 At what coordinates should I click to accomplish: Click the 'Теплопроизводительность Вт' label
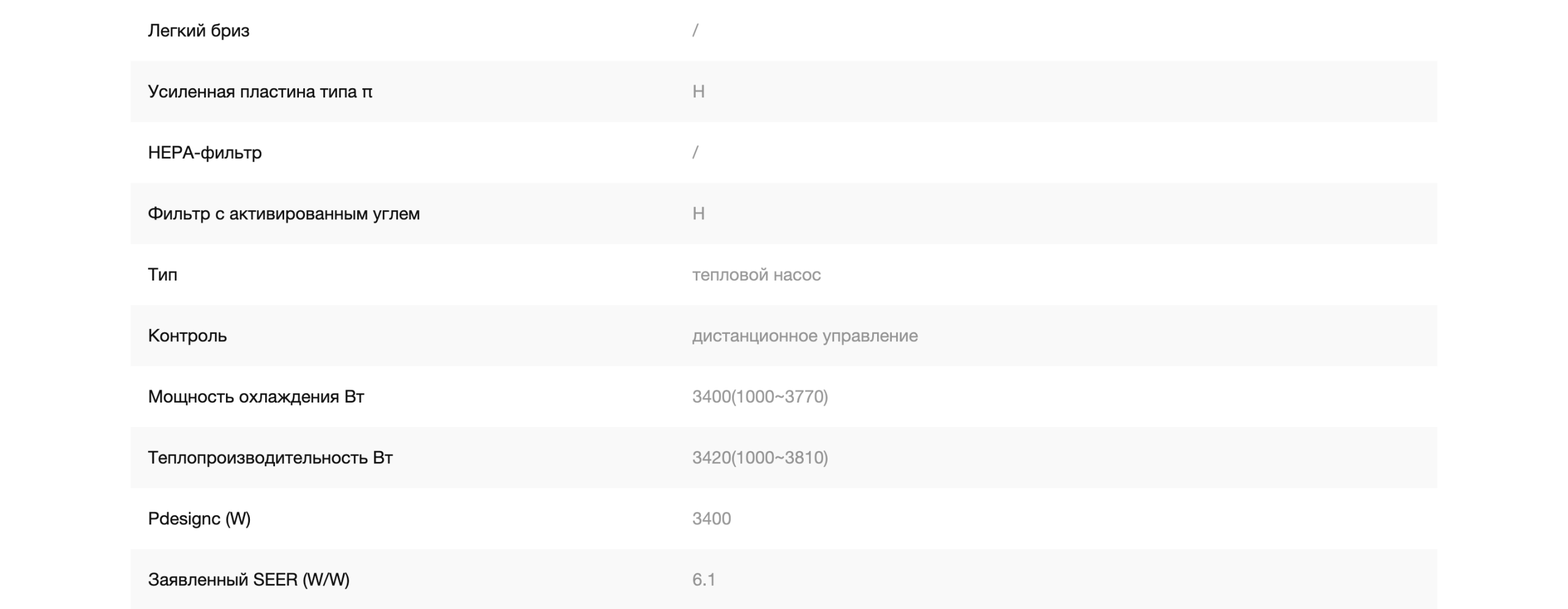pos(270,458)
